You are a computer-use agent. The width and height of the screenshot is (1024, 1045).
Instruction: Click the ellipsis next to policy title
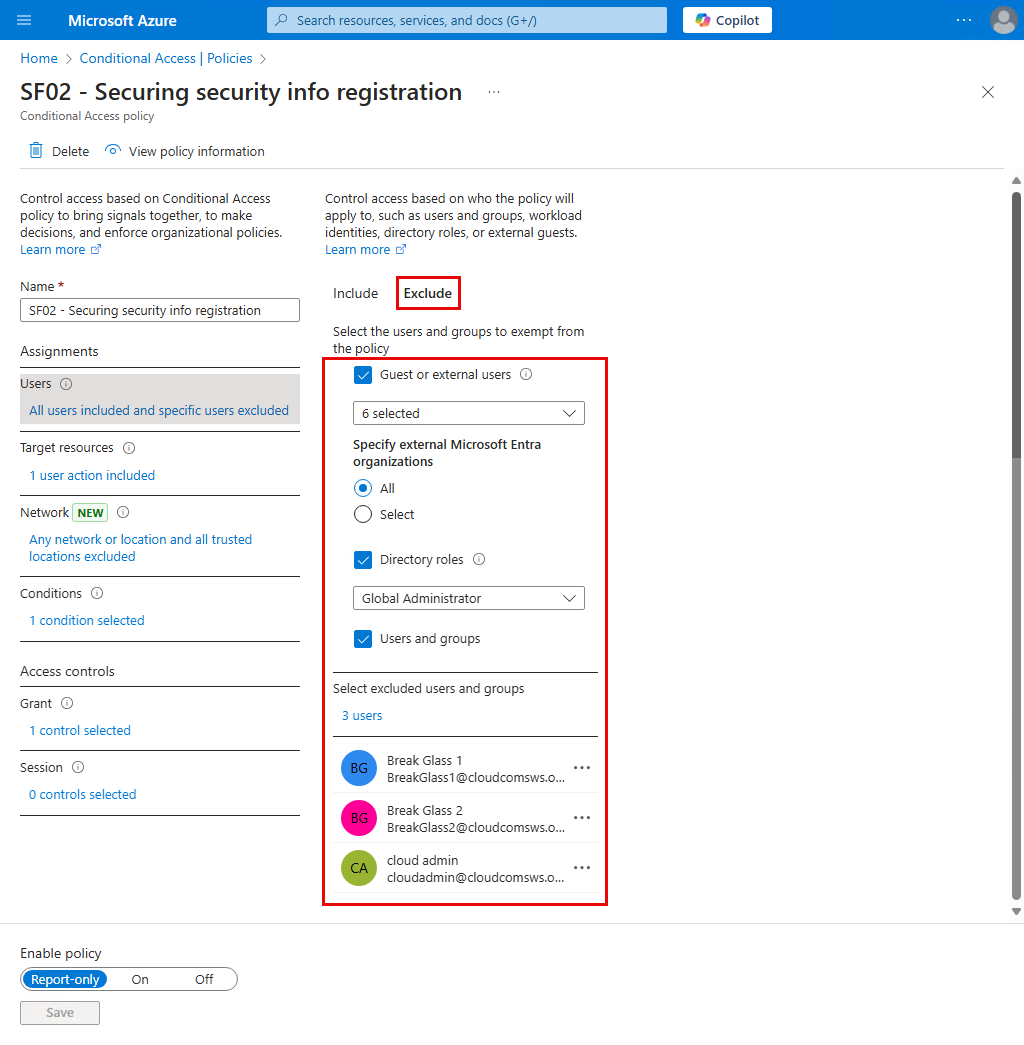click(494, 92)
